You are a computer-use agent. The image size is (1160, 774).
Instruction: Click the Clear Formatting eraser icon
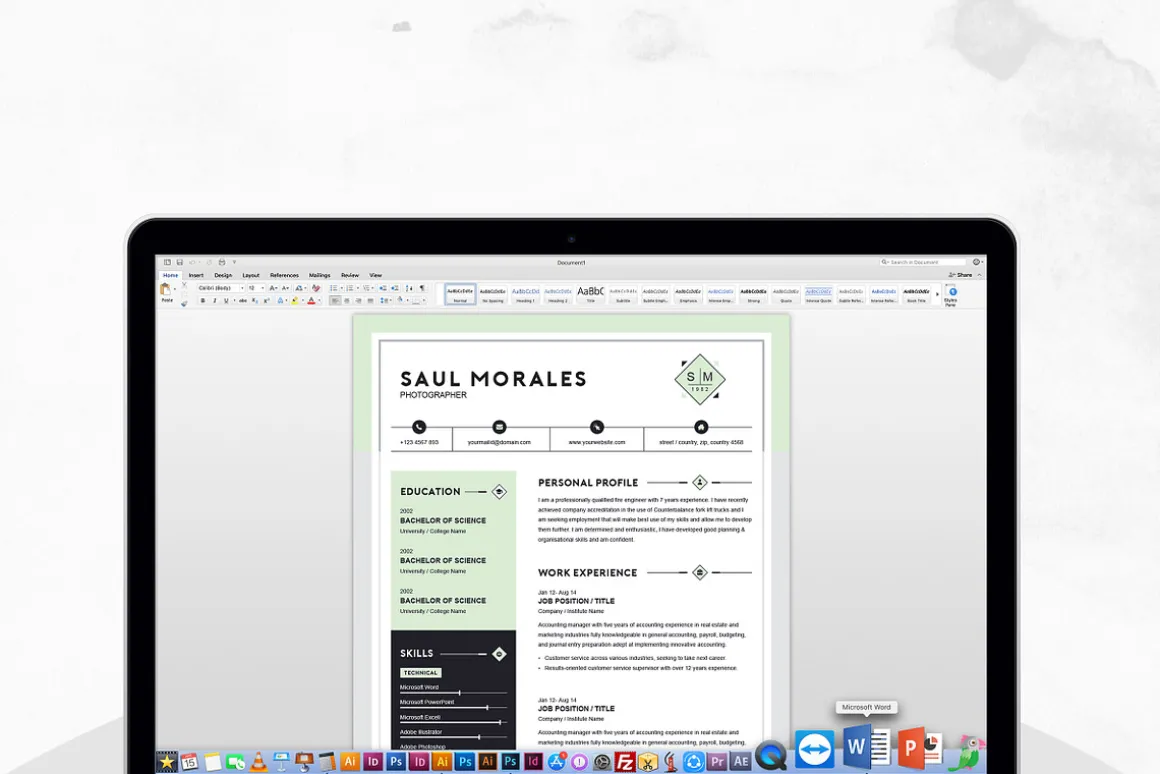pyautogui.click(x=316, y=288)
